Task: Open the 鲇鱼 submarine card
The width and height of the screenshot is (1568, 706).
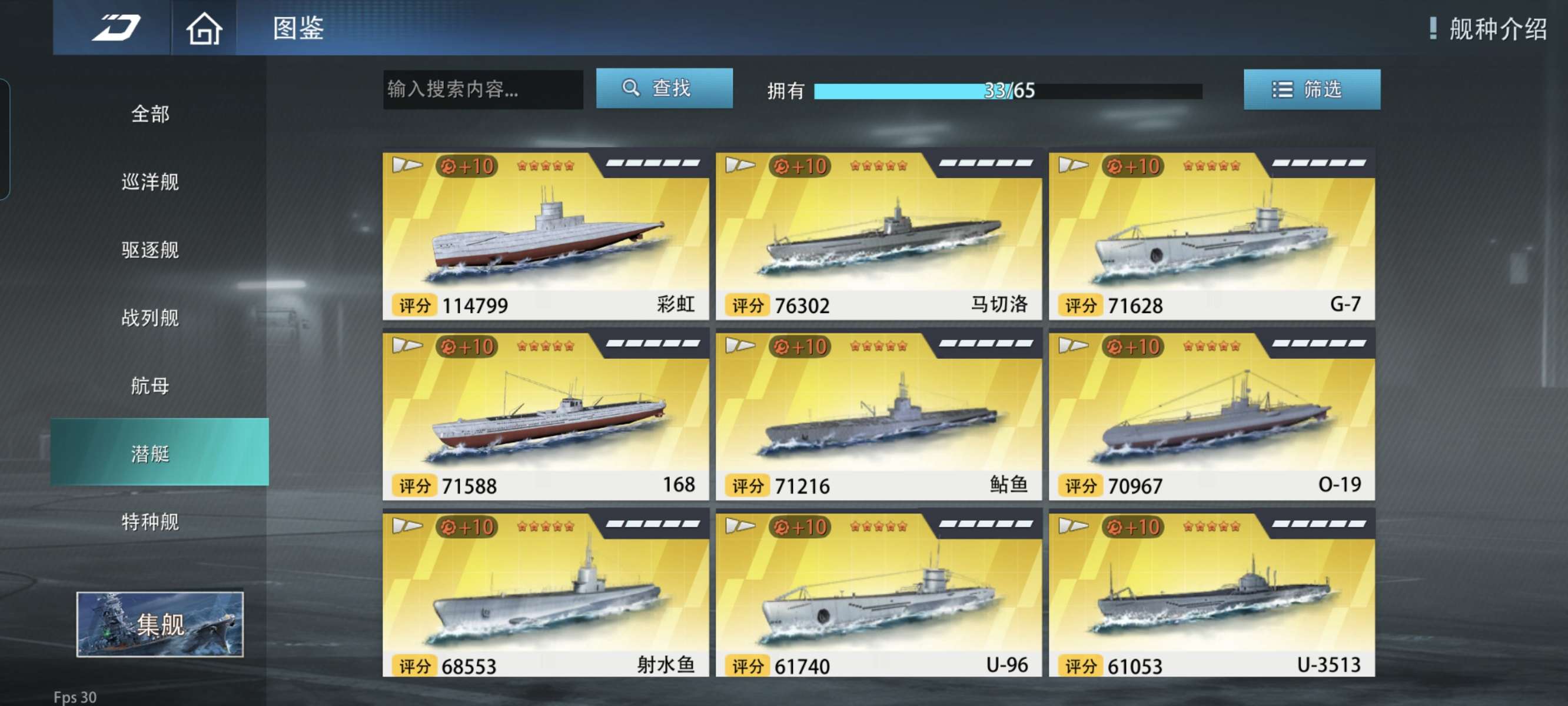Action: (x=878, y=414)
